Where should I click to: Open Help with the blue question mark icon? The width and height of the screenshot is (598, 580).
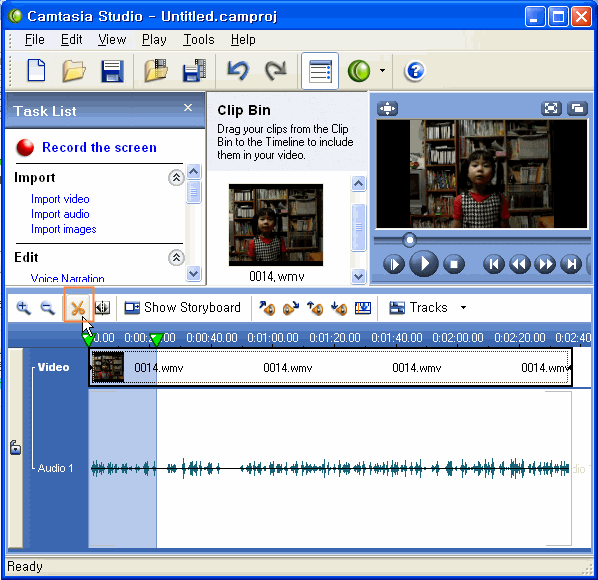coord(415,71)
